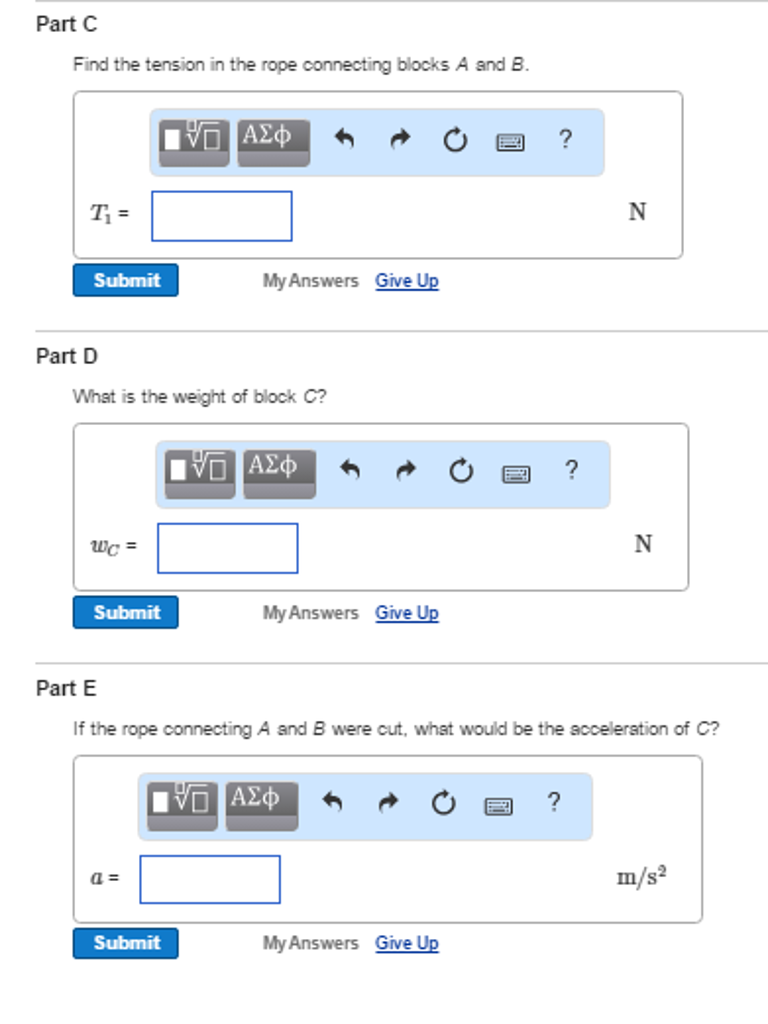This screenshot has height=1024, width=768.
Task: Submit the Part C tension answer
Action: (126, 281)
